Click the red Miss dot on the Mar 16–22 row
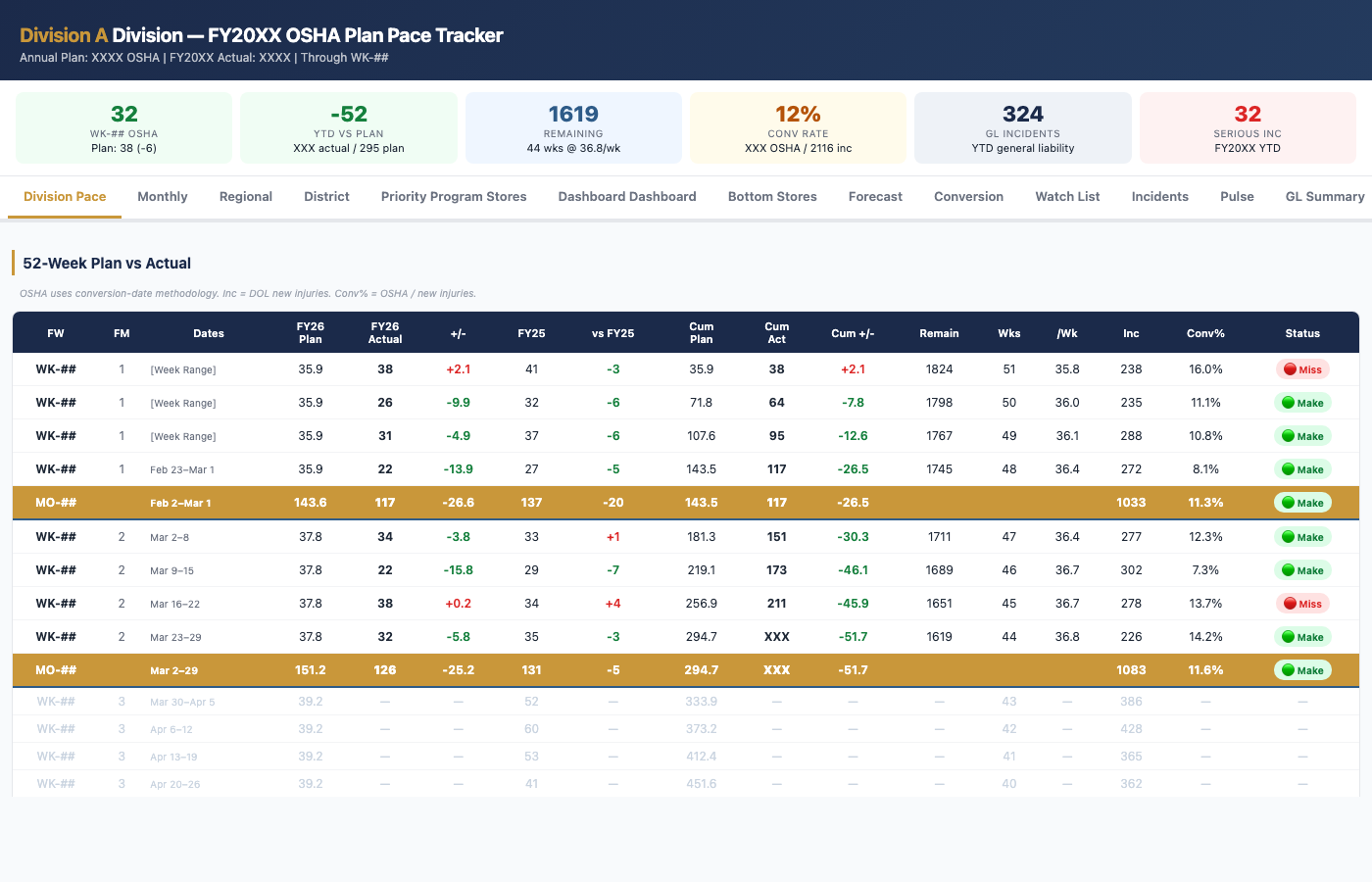 1302,603
